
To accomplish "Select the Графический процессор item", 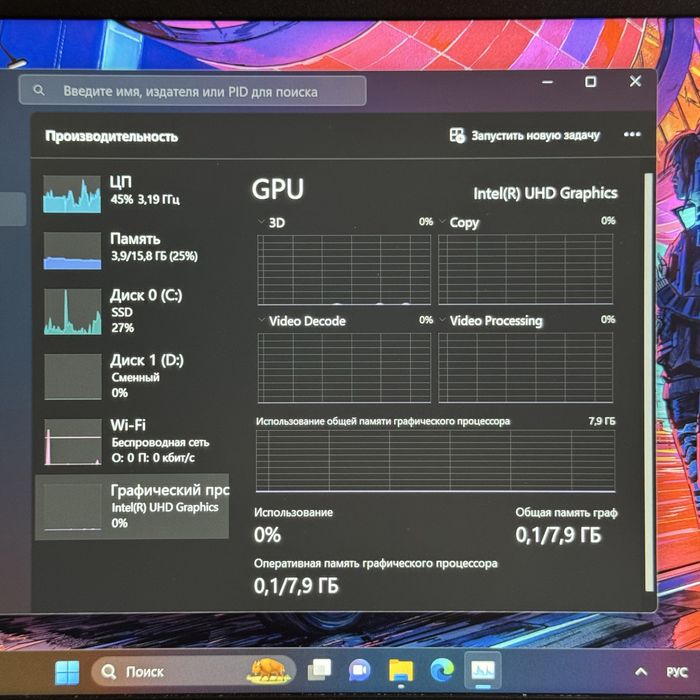I will click(x=132, y=506).
